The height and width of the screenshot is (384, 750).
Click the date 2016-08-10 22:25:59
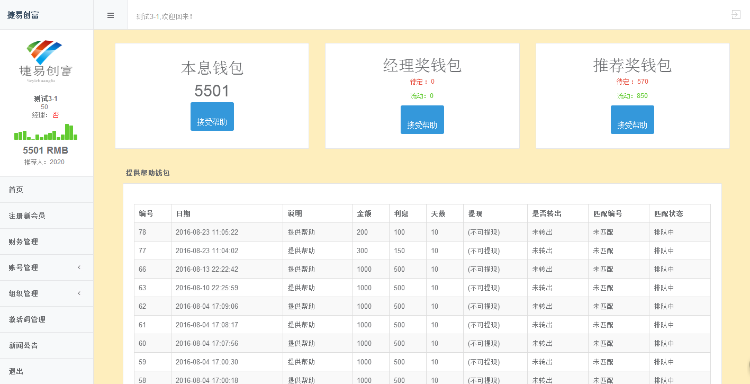pyautogui.click(x=207, y=288)
